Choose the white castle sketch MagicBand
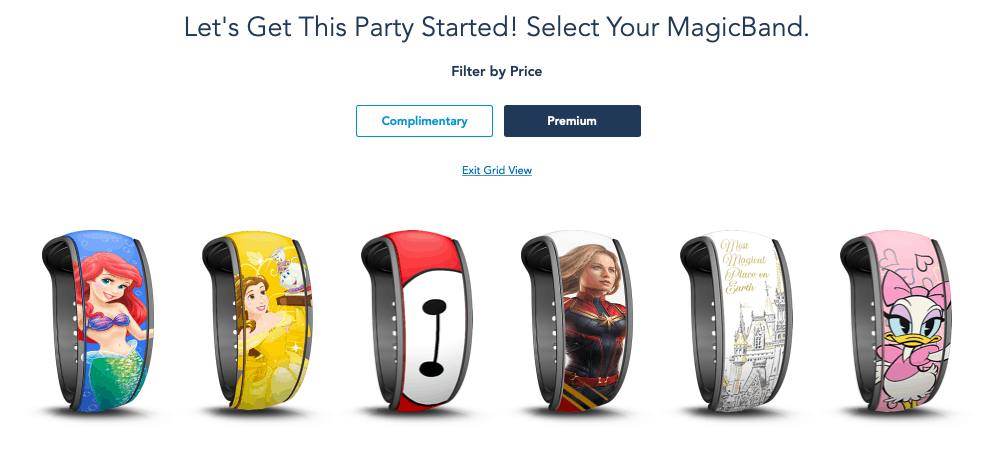The height and width of the screenshot is (460, 1001). [x=736, y=321]
